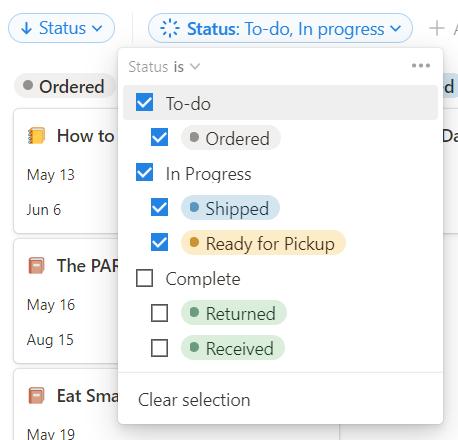Open the Status sort dropdown
This screenshot has height=440, width=458.
pyautogui.click(x=61, y=28)
